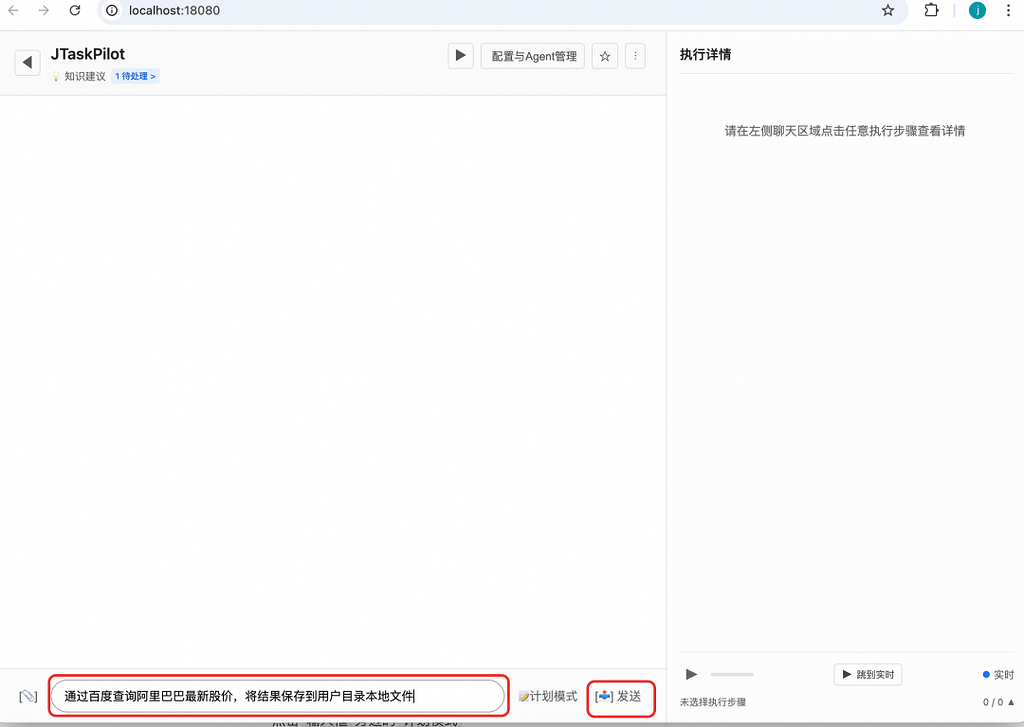Click the lightbulb icon beside 知识建议

pyautogui.click(x=57, y=76)
